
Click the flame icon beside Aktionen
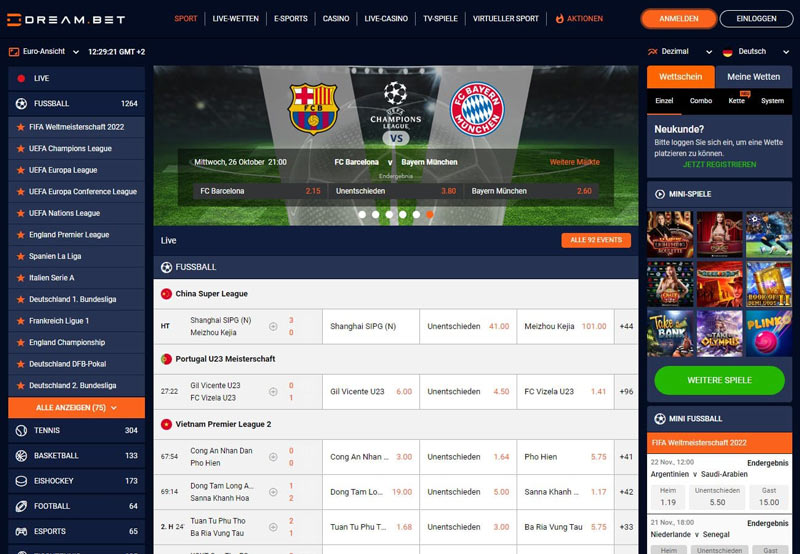[x=560, y=18]
